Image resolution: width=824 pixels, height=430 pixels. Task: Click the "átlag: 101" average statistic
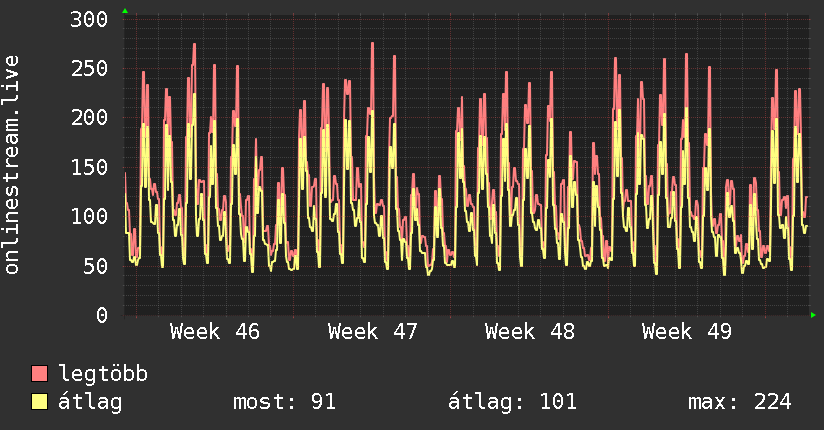click(514, 402)
